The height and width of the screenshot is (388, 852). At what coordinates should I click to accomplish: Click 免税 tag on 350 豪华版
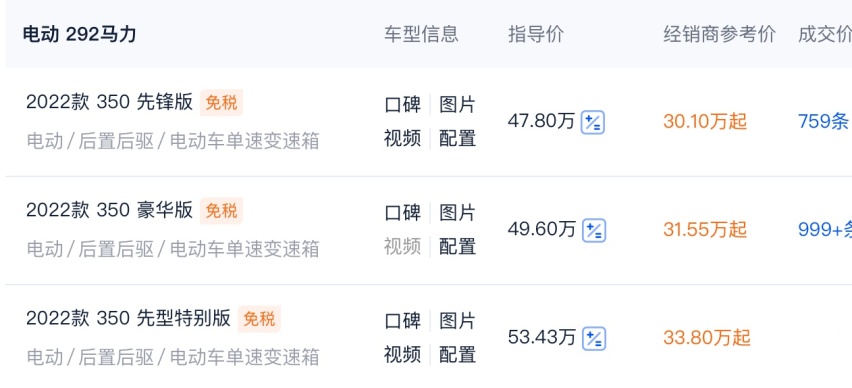[x=221, y=210]
